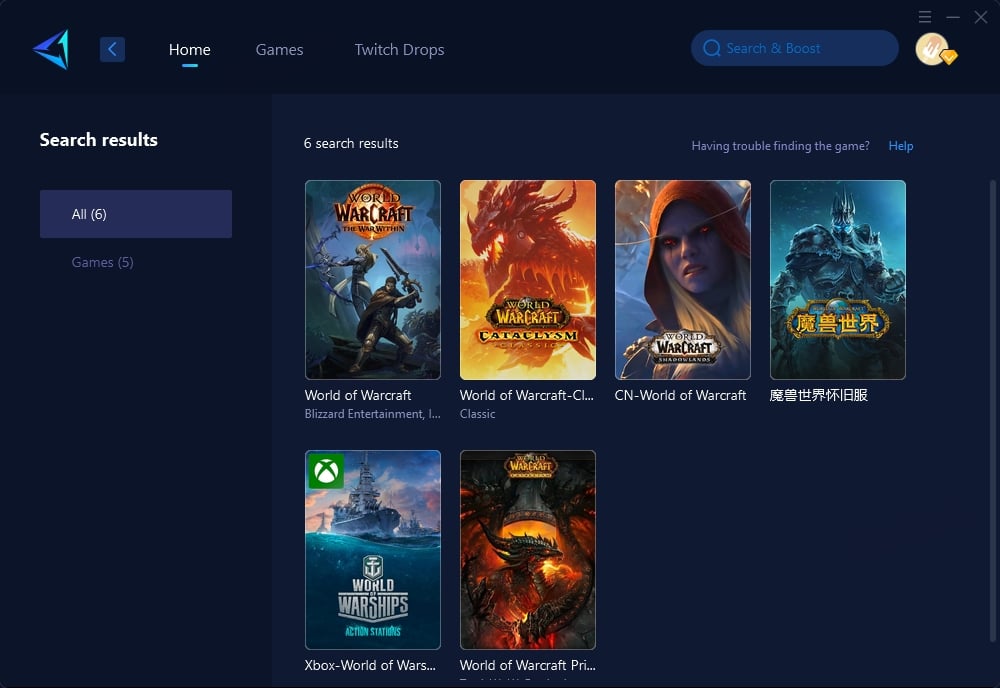Click the magnifier icon in search box

[712, 48]
